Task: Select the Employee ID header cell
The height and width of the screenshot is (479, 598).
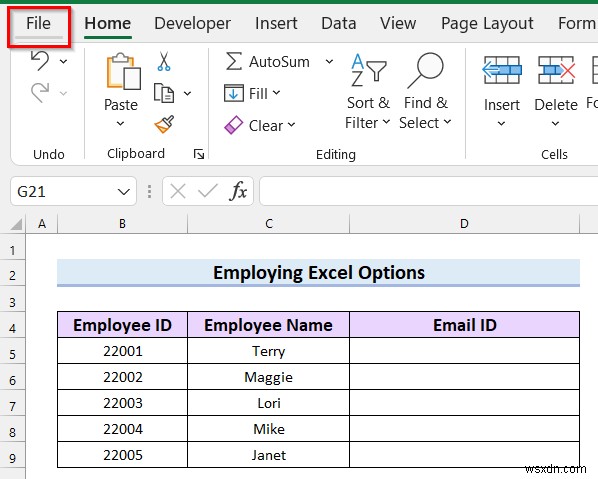Action: (x=122, y=325)
